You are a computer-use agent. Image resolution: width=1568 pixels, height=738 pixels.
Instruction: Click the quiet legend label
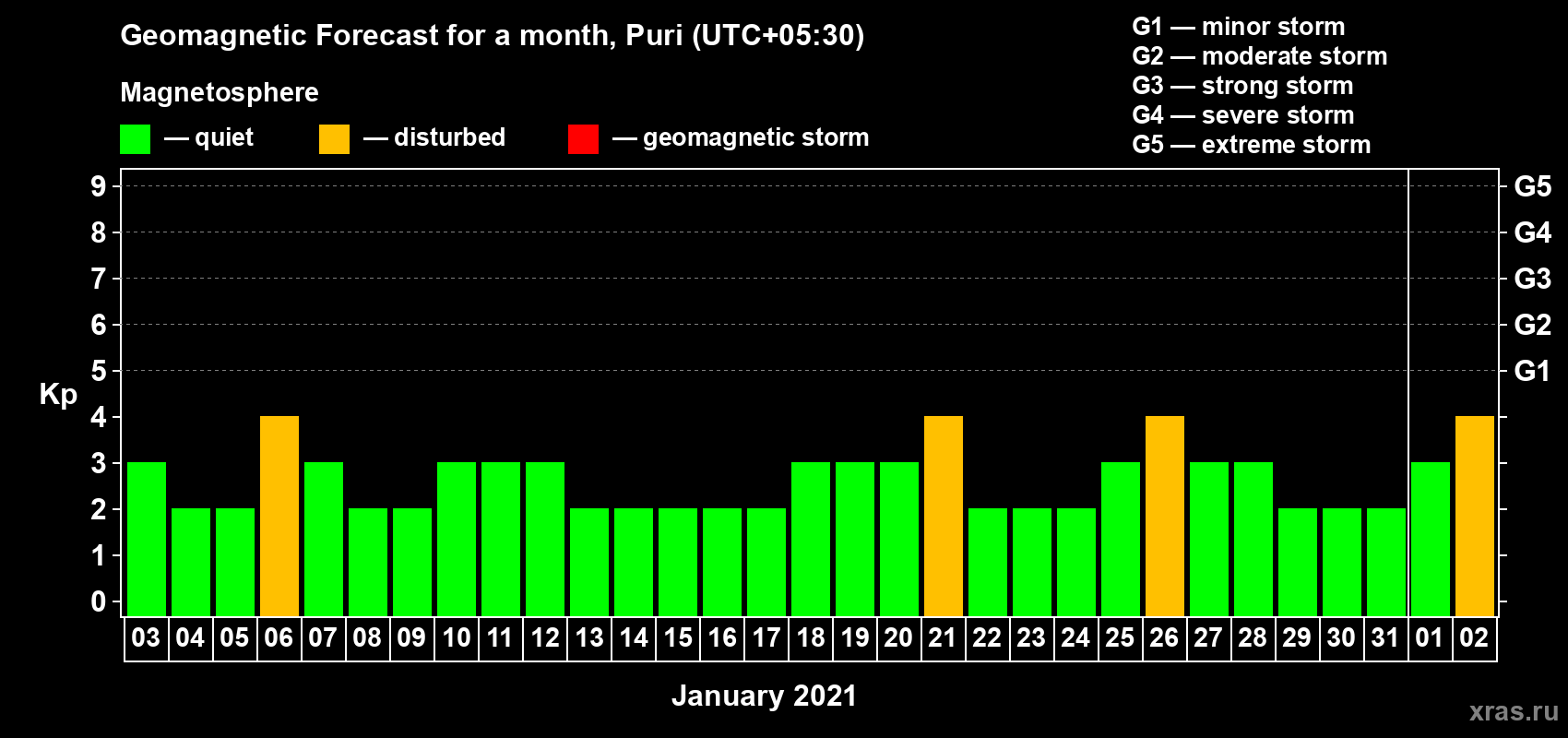224,137
